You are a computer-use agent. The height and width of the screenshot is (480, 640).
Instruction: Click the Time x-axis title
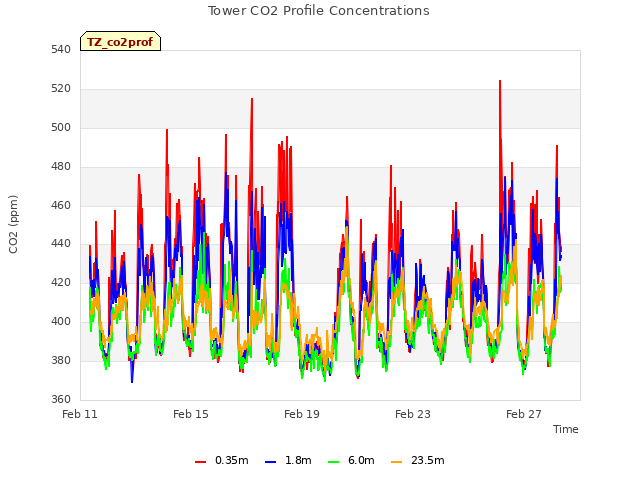click(565, 429)
